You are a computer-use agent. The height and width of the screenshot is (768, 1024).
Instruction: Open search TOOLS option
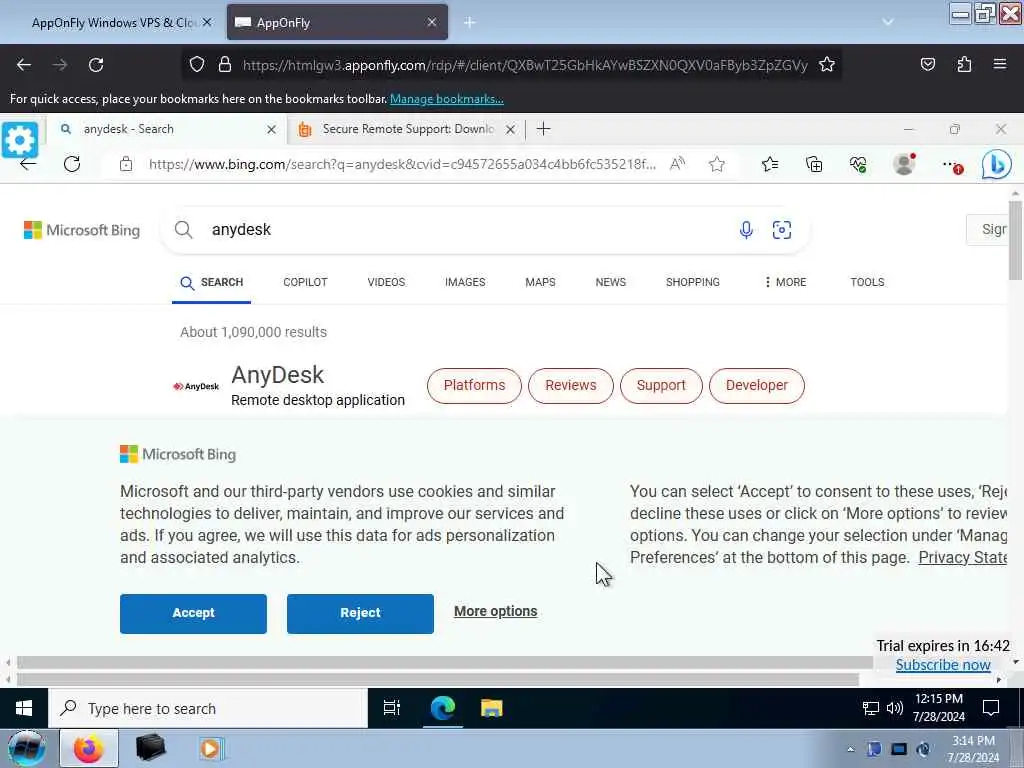867,282
